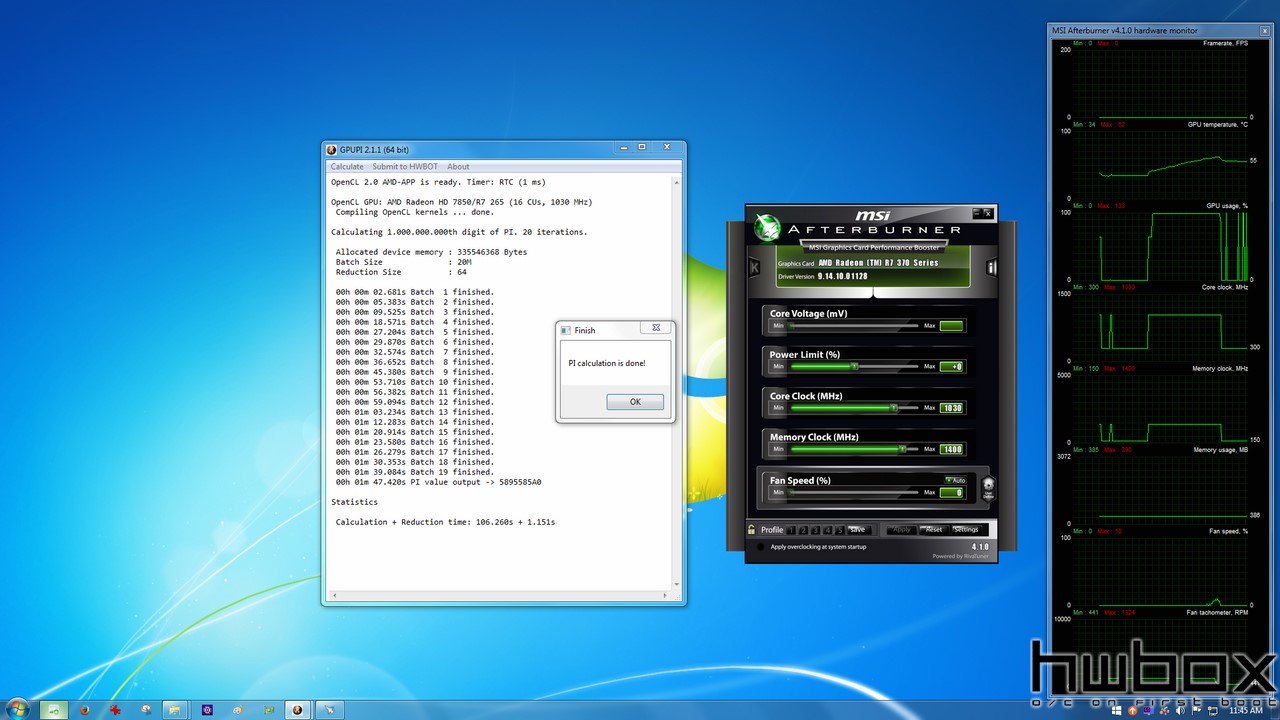Click the info i side button
Screen dimensions: 1280x720
[991, 267]
